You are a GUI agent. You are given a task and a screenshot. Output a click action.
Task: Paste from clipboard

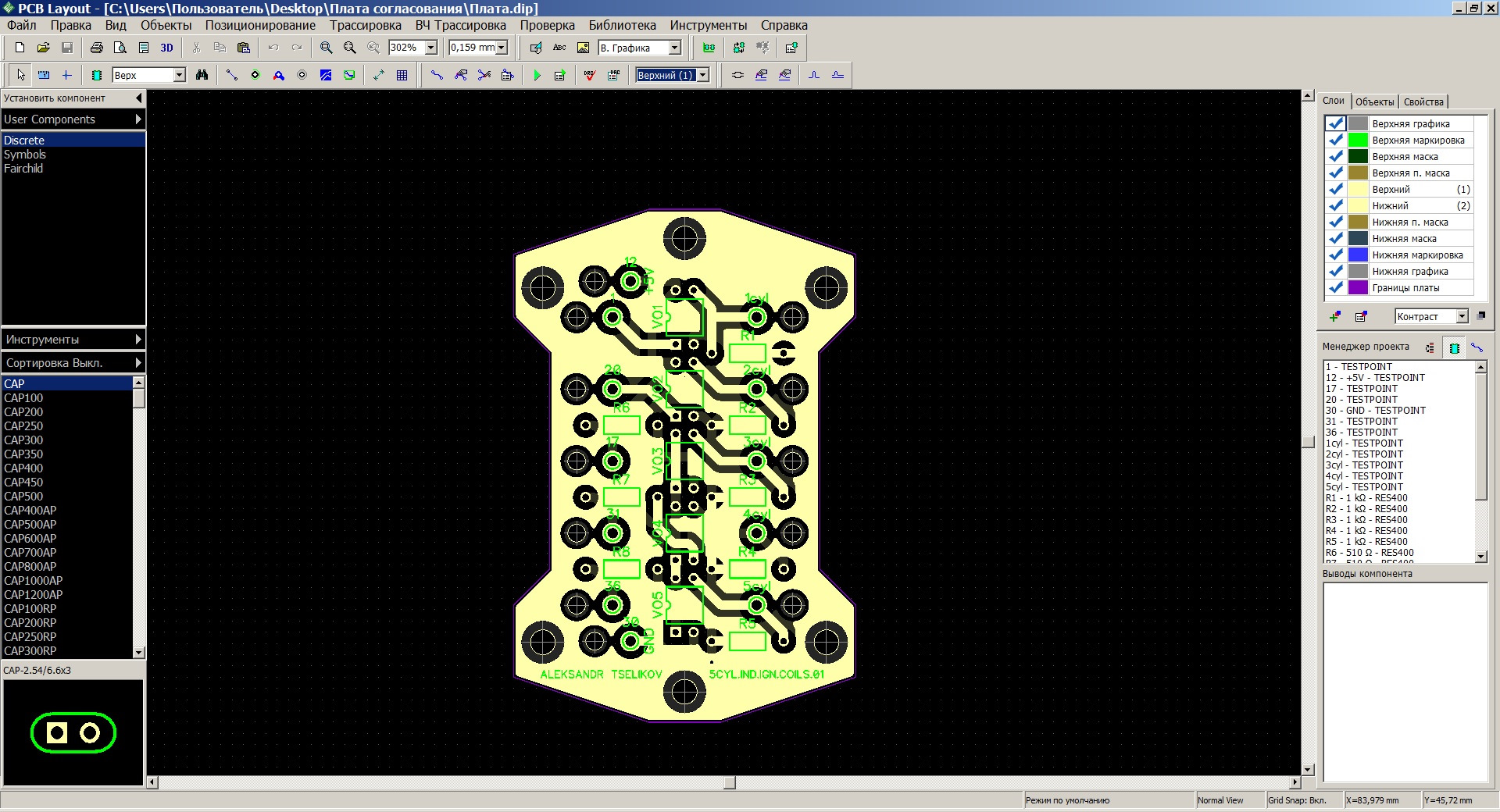pyautogui.click(x=244, y=48)
